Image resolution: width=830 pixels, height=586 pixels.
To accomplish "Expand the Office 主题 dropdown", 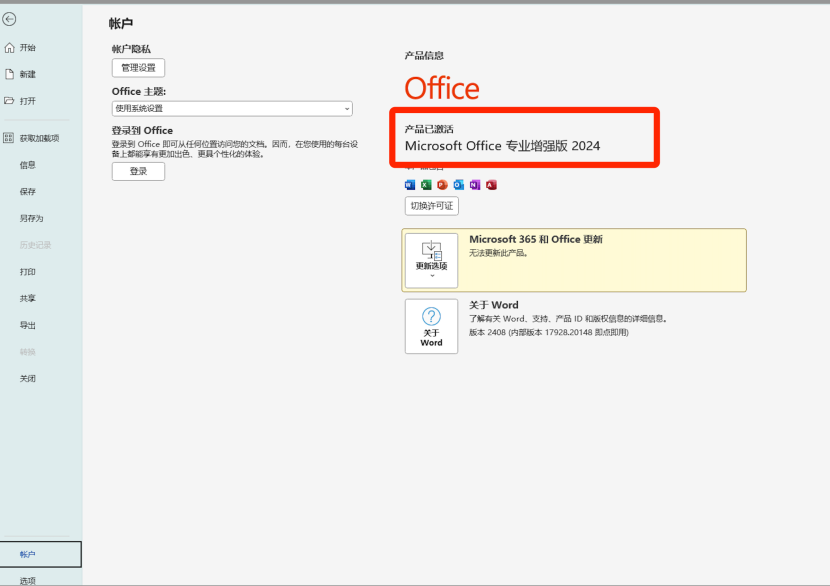I will pyautogui.click(x=232, y=109).
